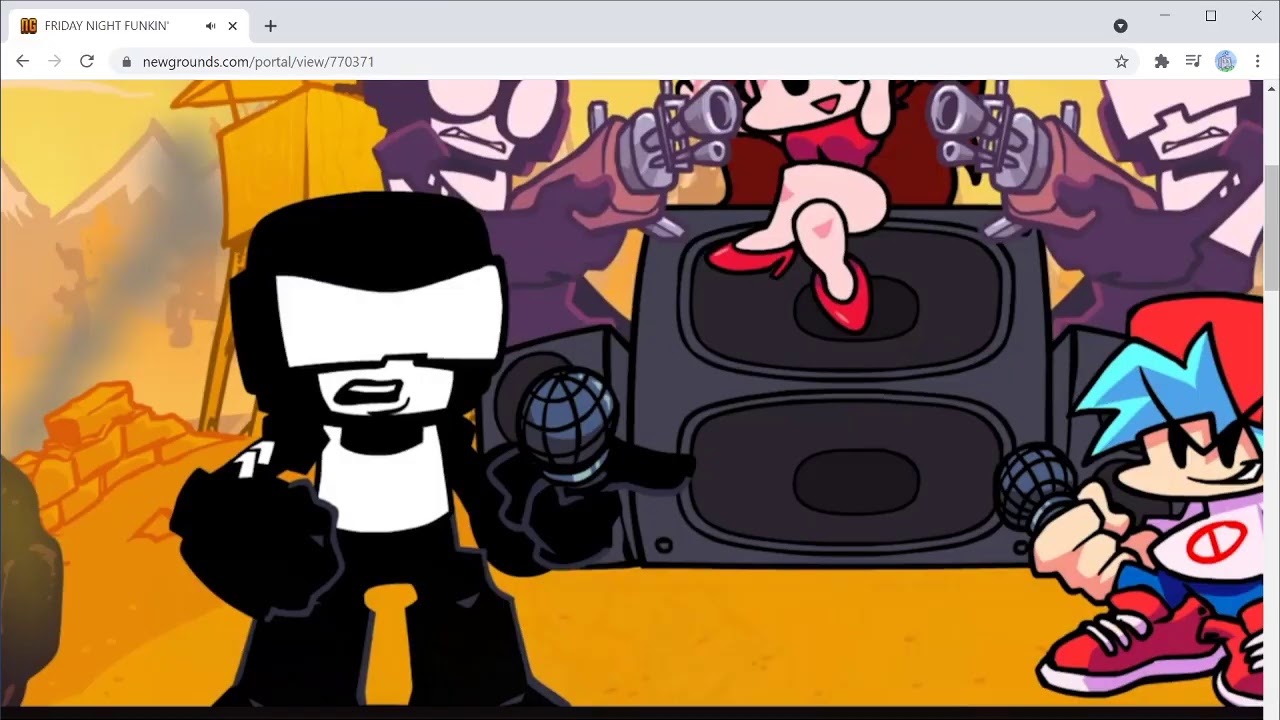Image resolution: width=1280 pixels, height=720 pixels.
Task: Reload the Newgrounds page
Action: click(x=87, y=62)
